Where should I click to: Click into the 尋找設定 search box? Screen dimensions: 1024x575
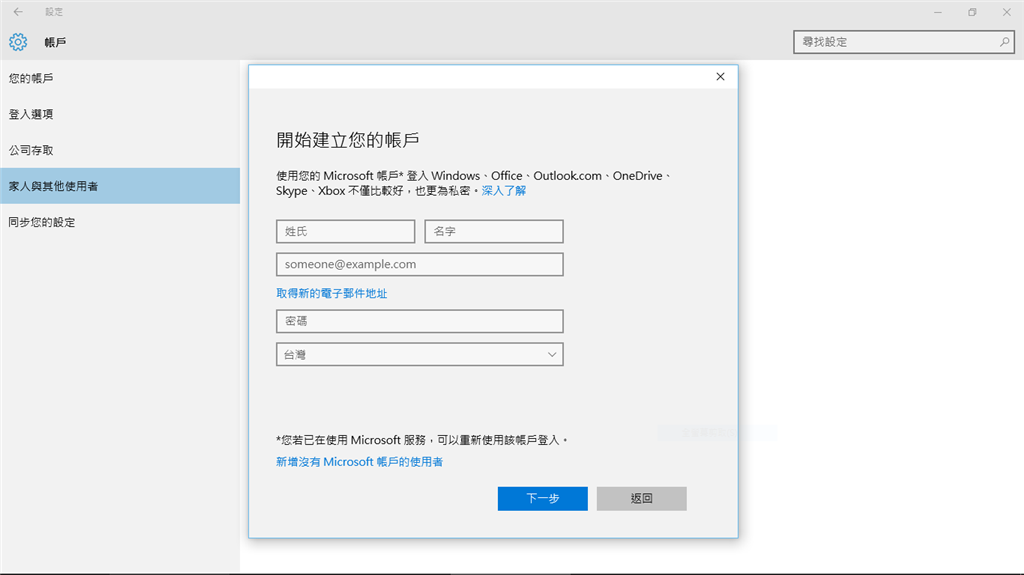[x=903, y=42]
